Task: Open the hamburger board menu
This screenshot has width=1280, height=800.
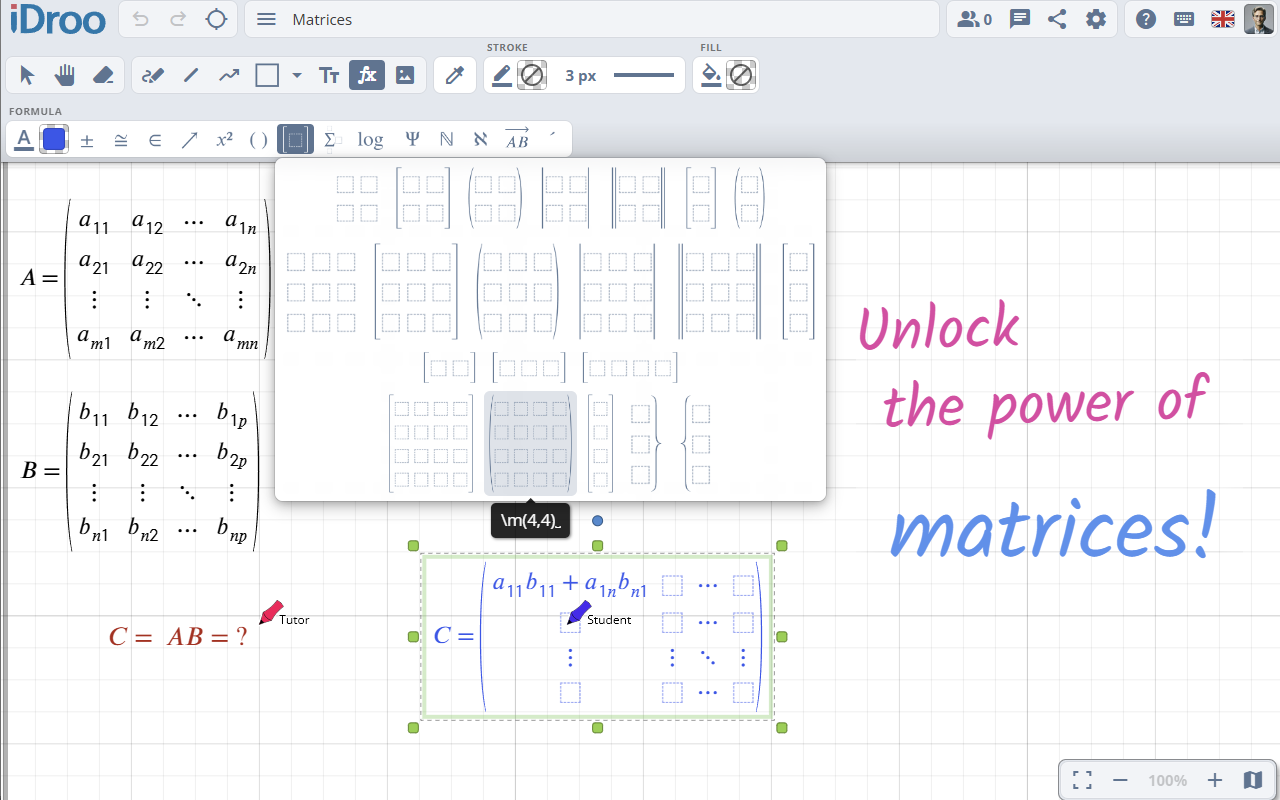Action: pos(266,18)
